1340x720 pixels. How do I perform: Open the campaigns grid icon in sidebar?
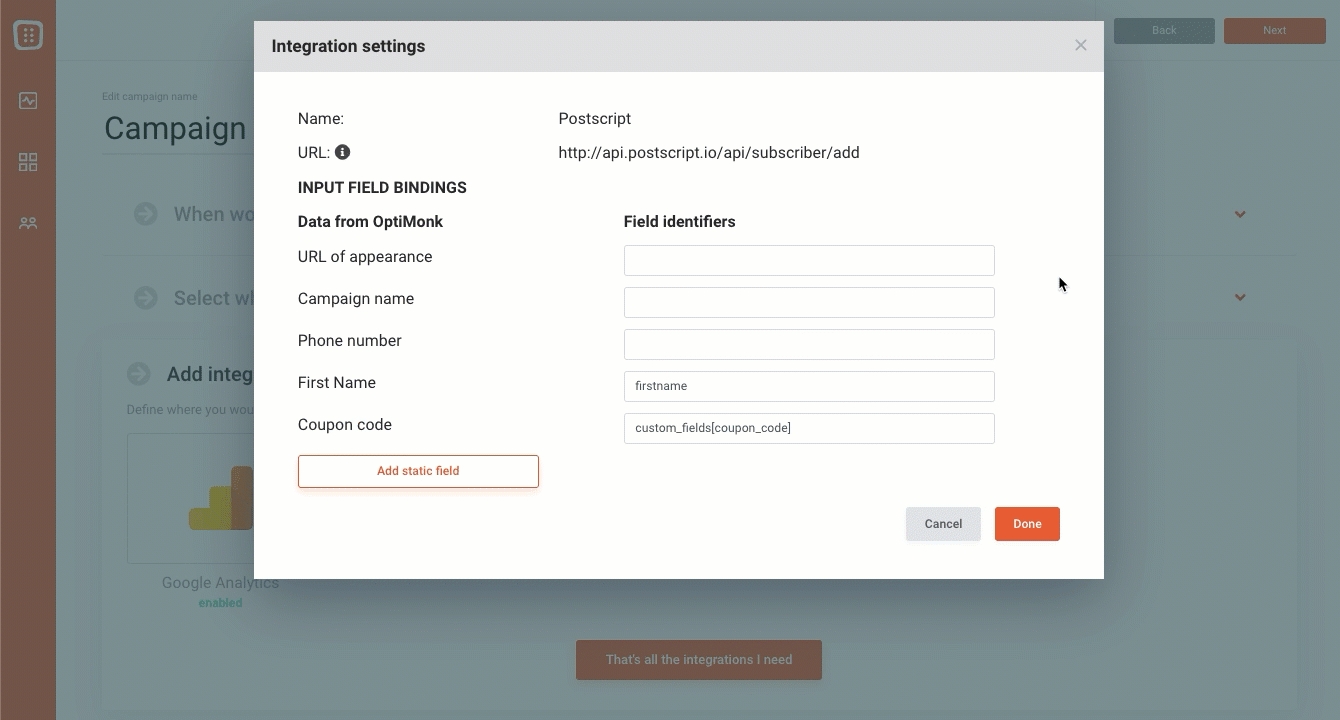[x=28, y=162]
